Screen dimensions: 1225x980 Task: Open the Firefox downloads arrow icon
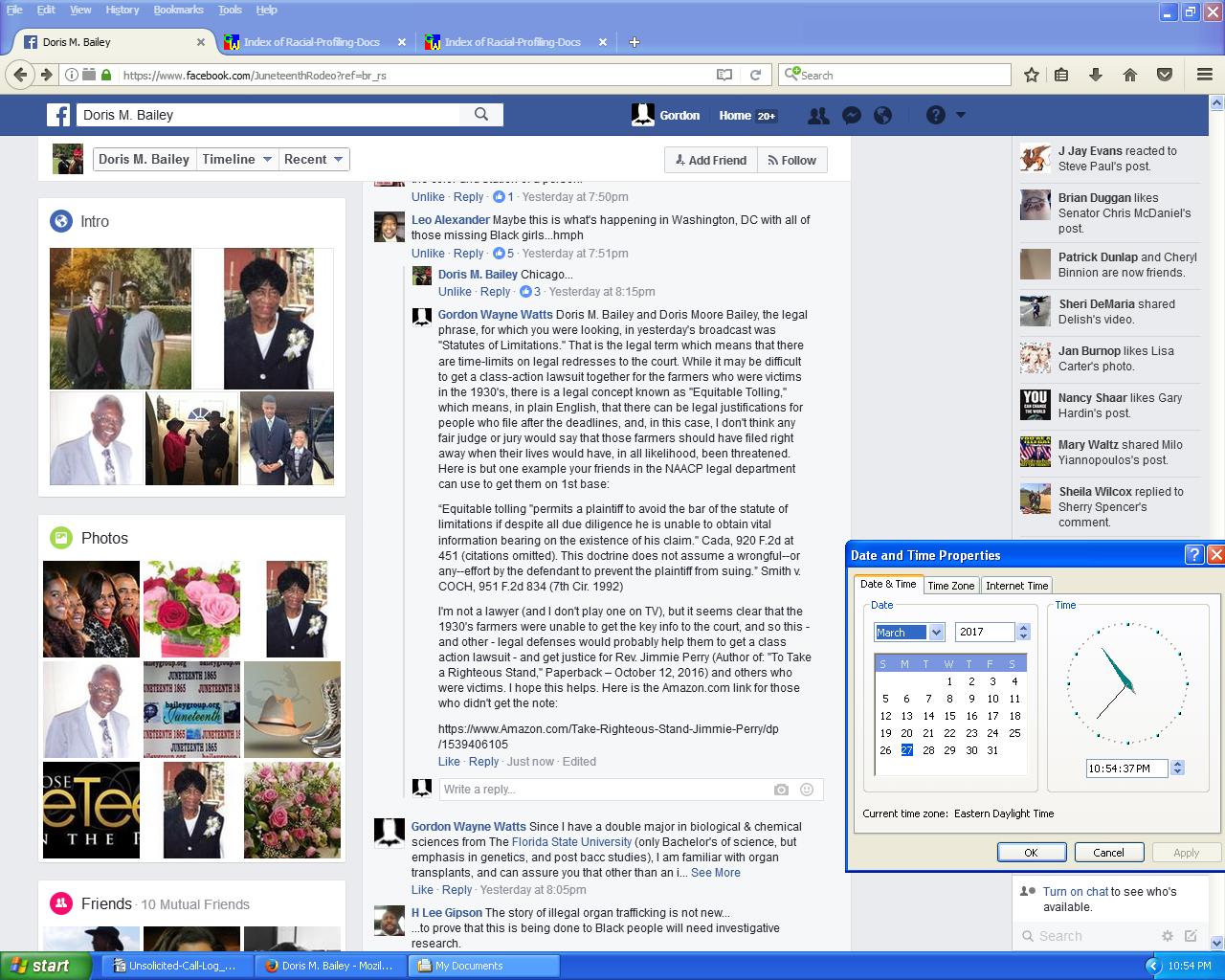[x=1096, y=75]
